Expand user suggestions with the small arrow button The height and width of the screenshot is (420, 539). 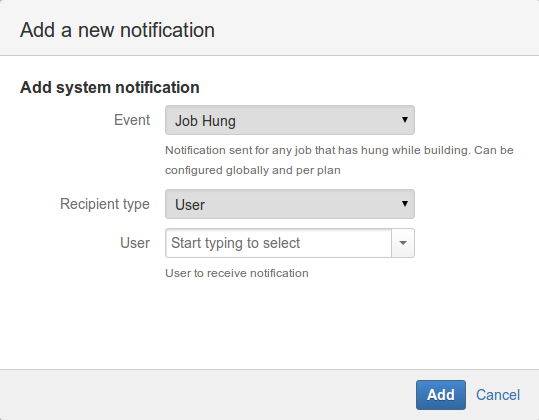coord(403,243)
